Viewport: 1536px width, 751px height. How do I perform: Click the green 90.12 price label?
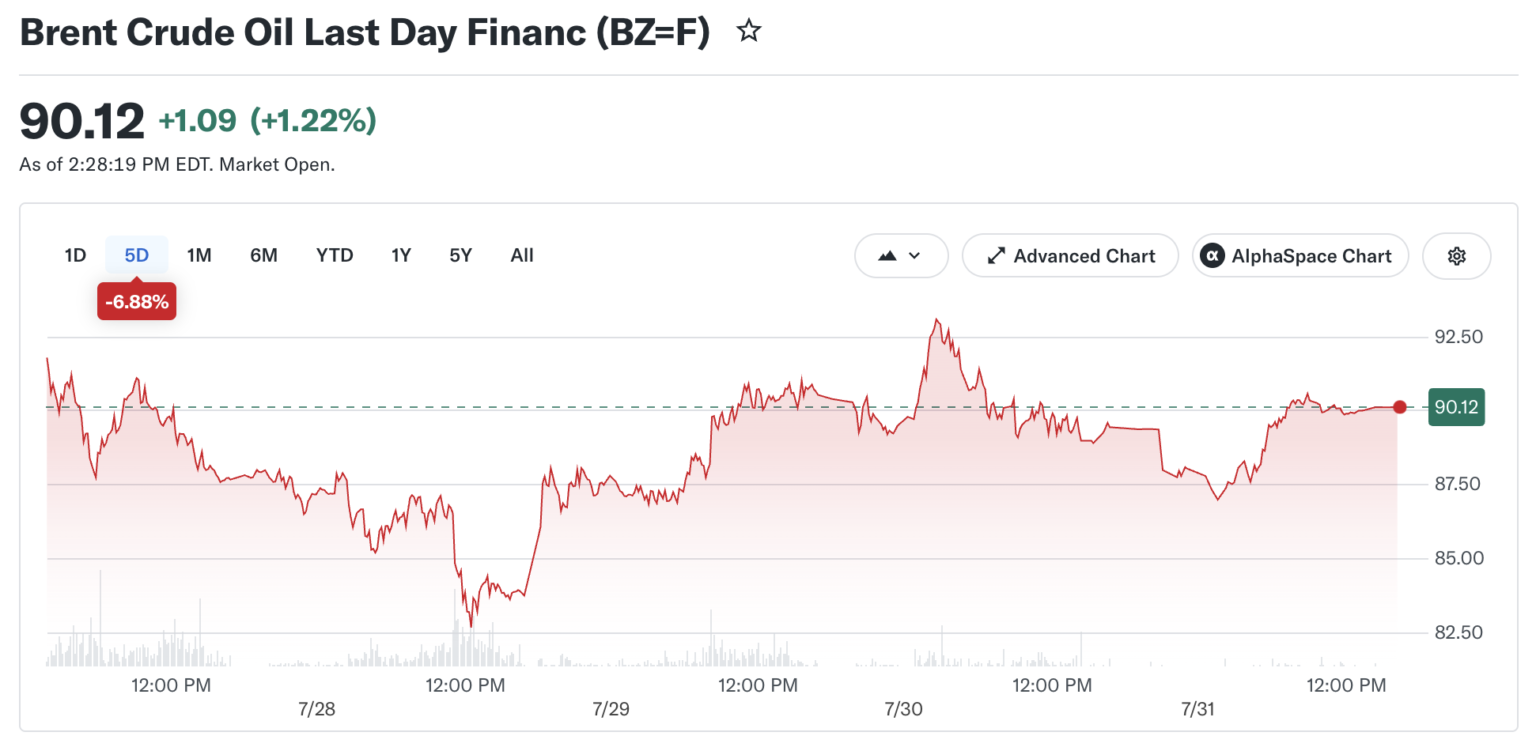[1456, 407]
